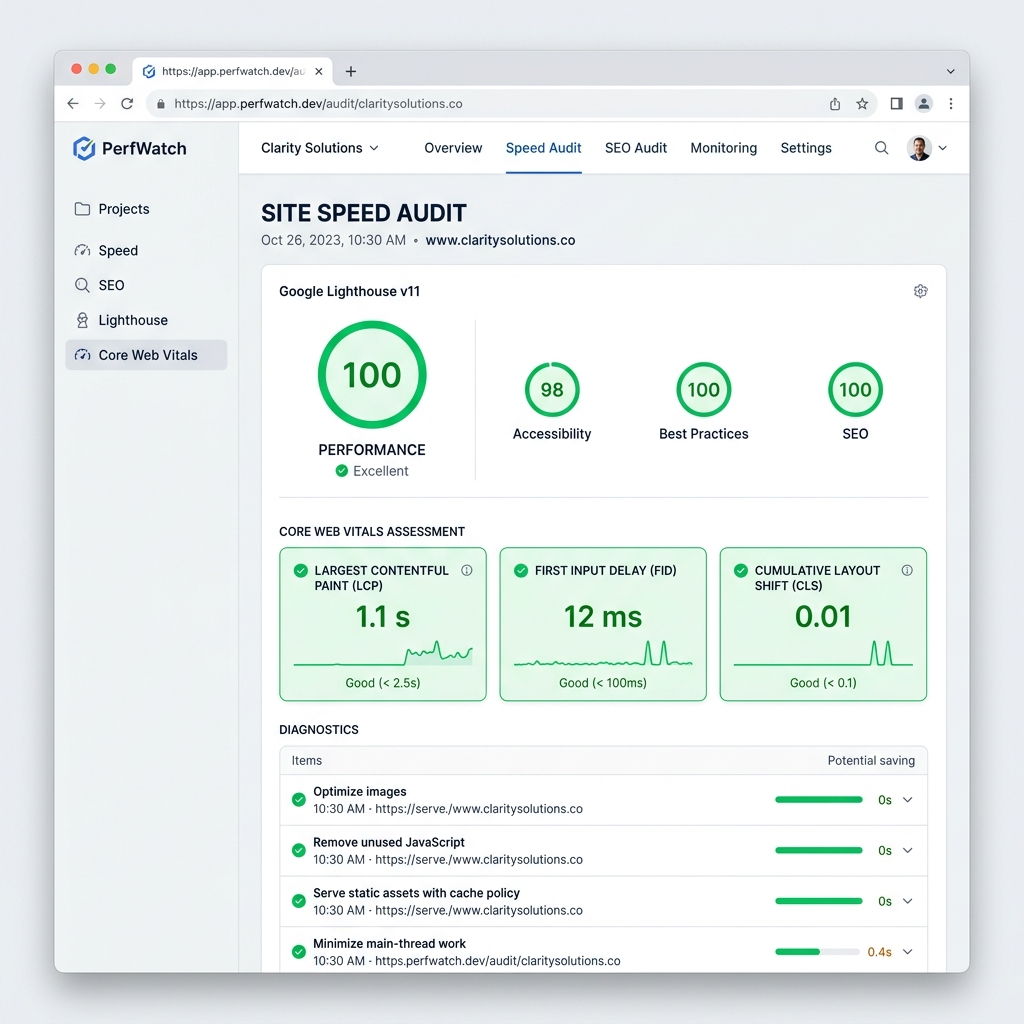Image resolution: width=1024 pixels, height=1024 pixels.
Task: Reload the page
Action: point(127,104)
